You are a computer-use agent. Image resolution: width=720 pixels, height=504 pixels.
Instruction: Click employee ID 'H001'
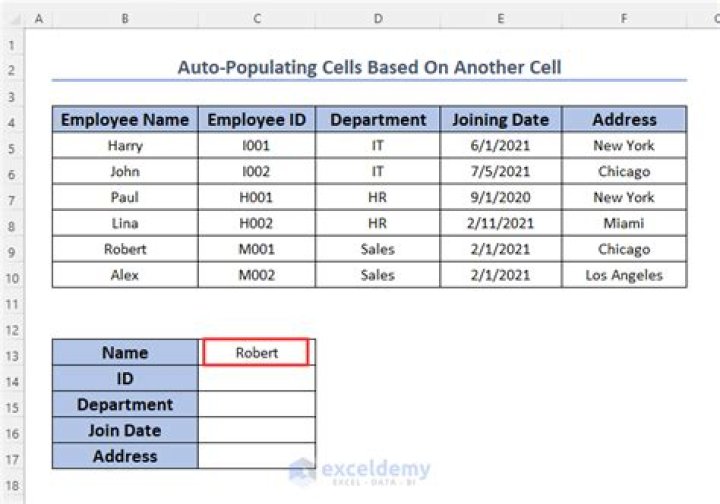[x=257, y=197]
